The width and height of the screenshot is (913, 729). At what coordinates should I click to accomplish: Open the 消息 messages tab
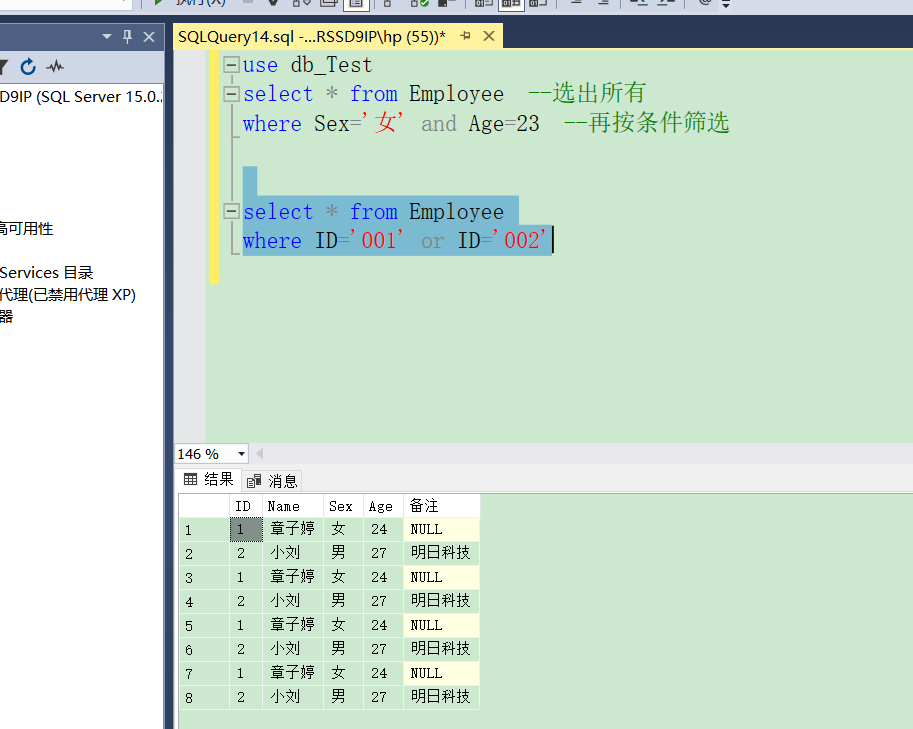pyautogui.click(x=272, y=481)
